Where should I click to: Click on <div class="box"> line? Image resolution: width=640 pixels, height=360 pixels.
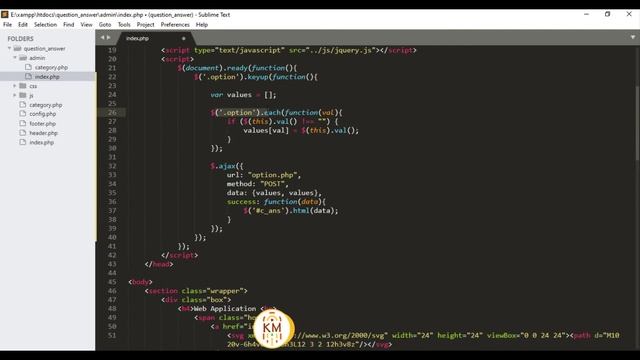pyautogui.click(x=196, y=300)
